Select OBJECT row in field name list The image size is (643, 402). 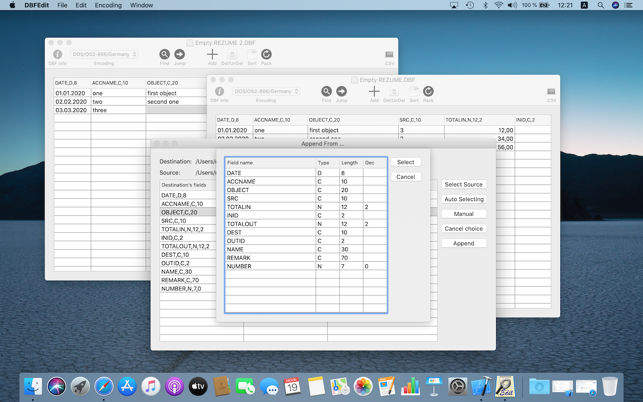[306, 190]
